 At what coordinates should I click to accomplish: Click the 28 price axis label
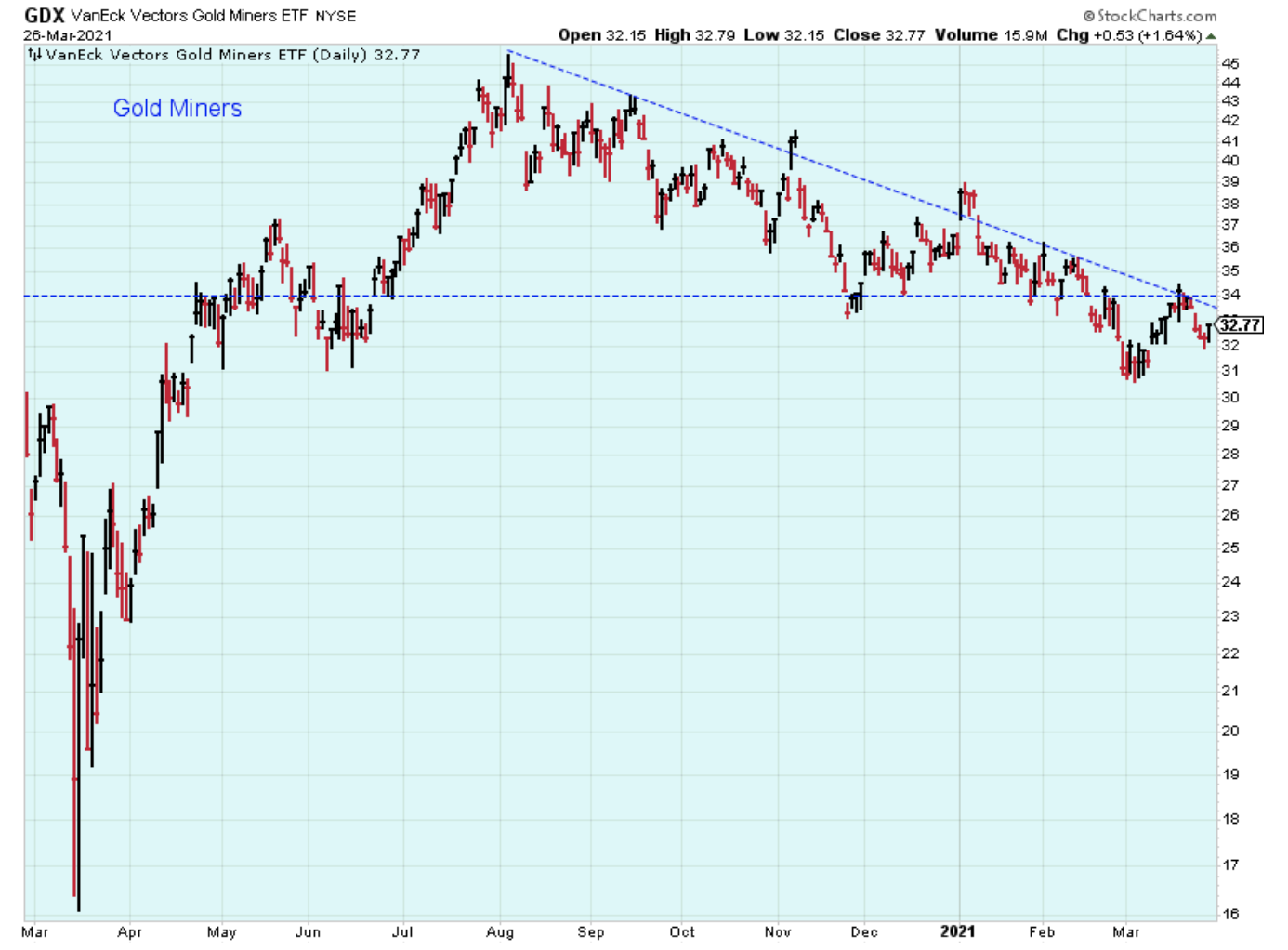tap(1230, 455)
